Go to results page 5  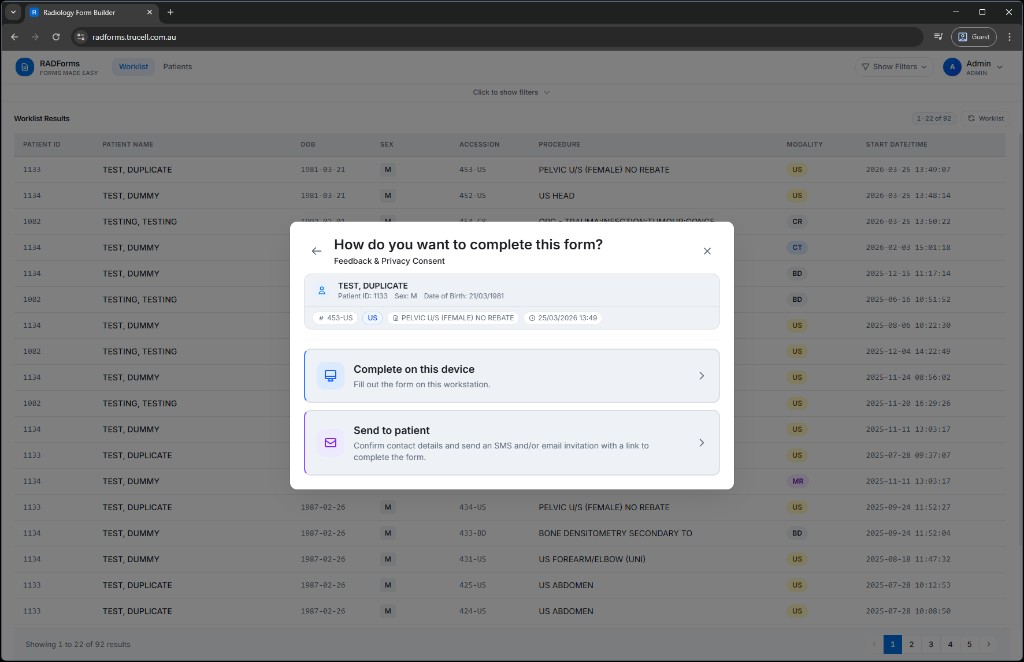pyautogui.click(x=969, y=644)
